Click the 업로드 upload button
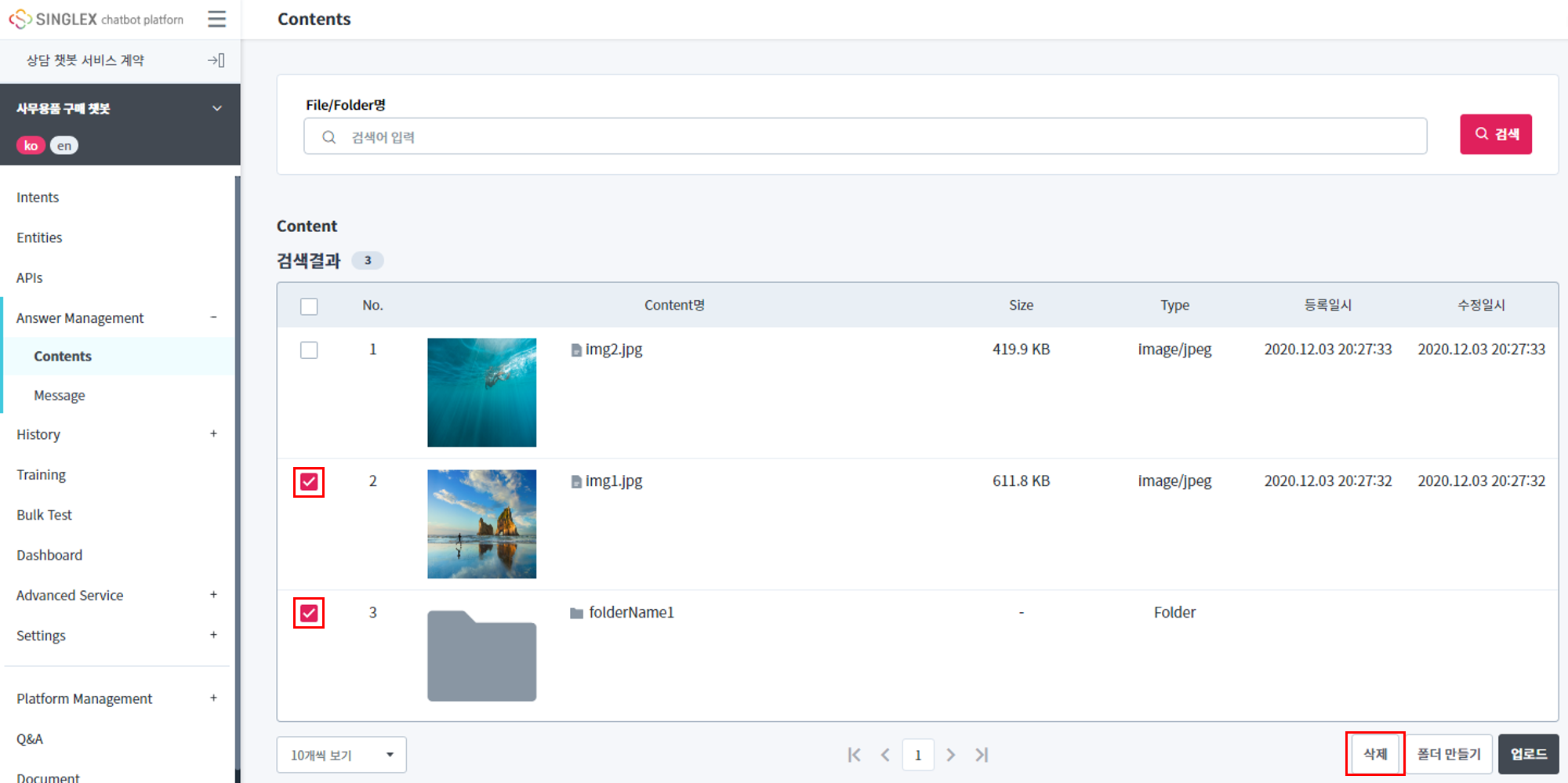 tap(1528, 754)
